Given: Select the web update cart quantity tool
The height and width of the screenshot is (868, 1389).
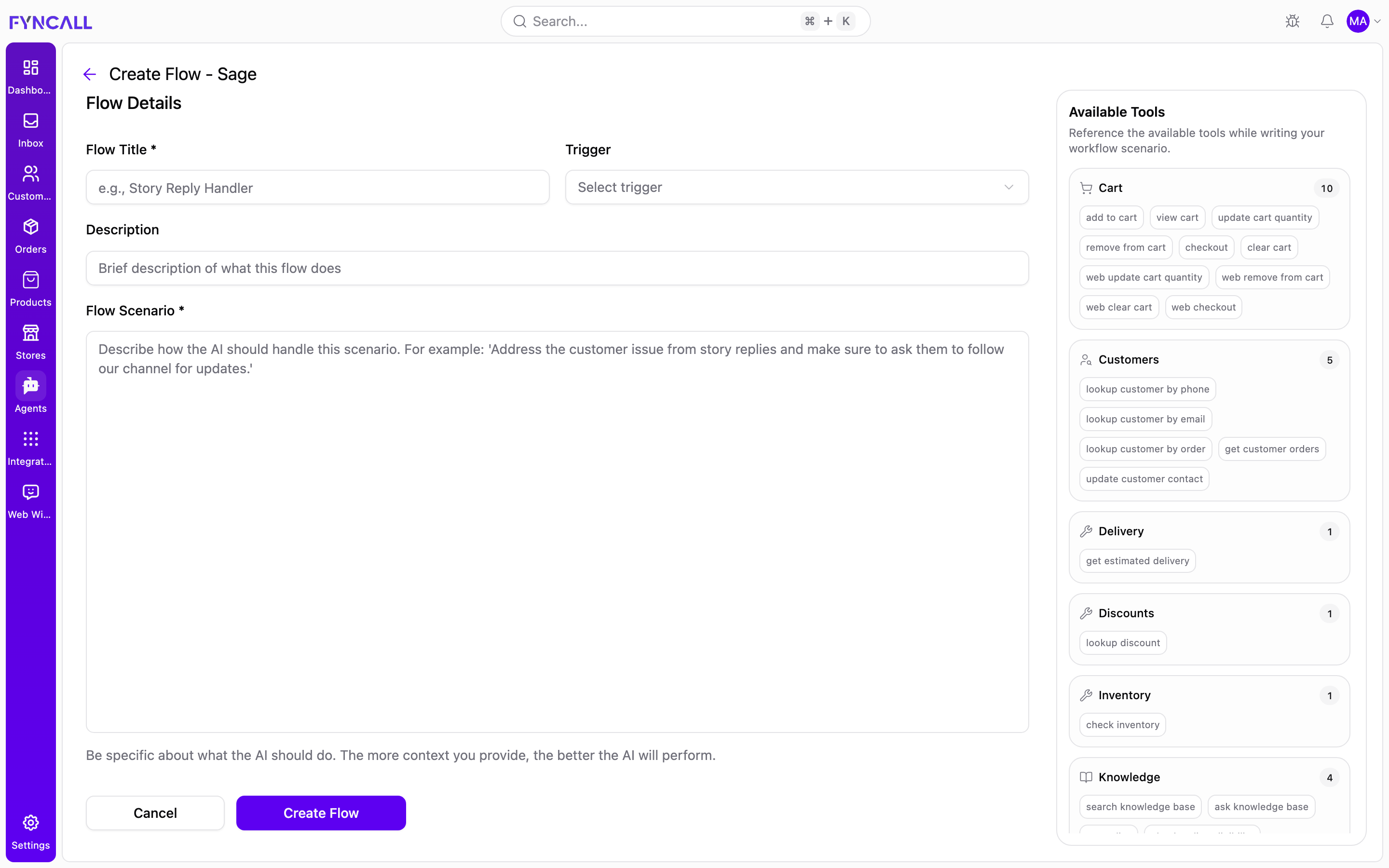Looking at the screenshot, I should pyautogui.click(x=1144, y=277).
